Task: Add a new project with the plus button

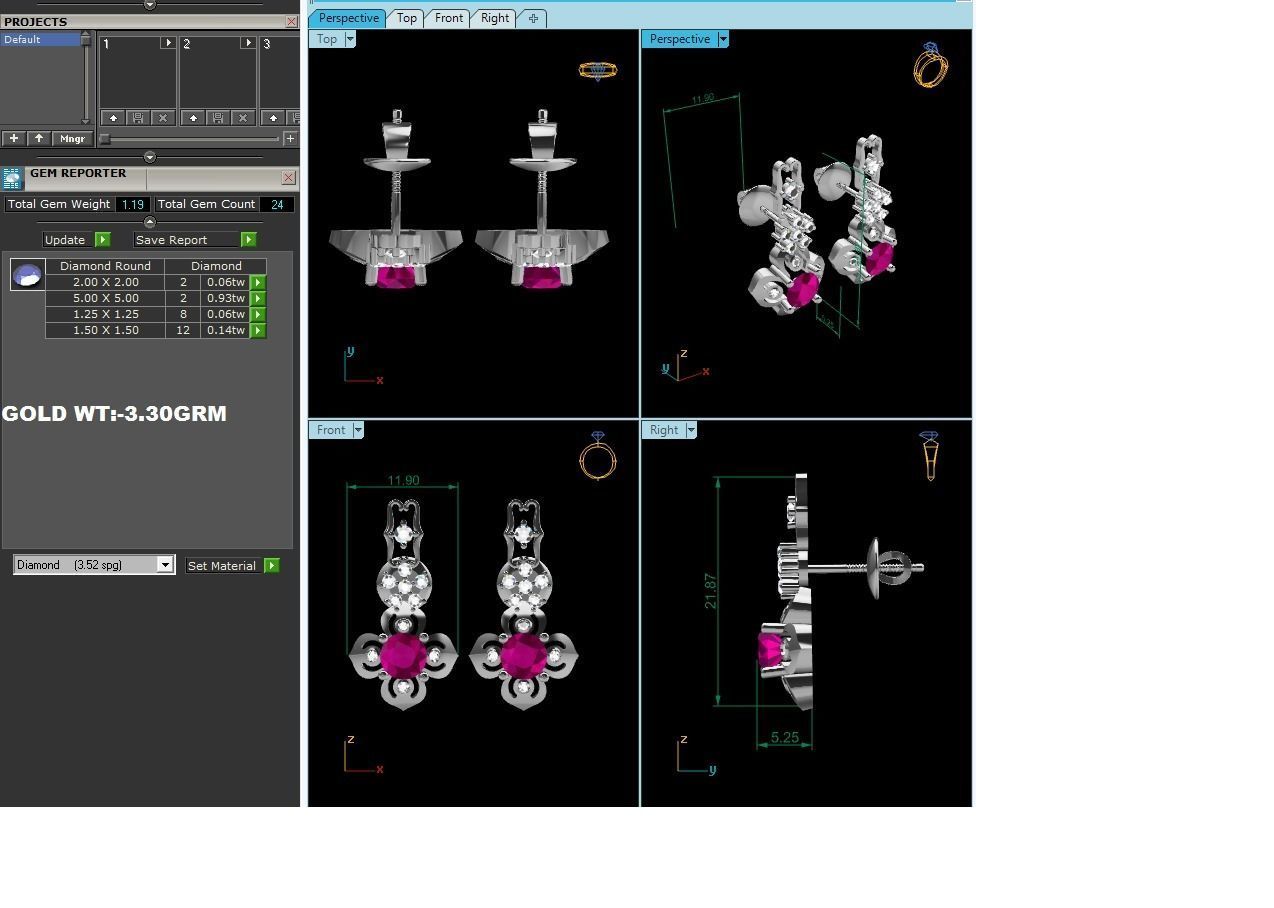Action: (x=14, y=139)
